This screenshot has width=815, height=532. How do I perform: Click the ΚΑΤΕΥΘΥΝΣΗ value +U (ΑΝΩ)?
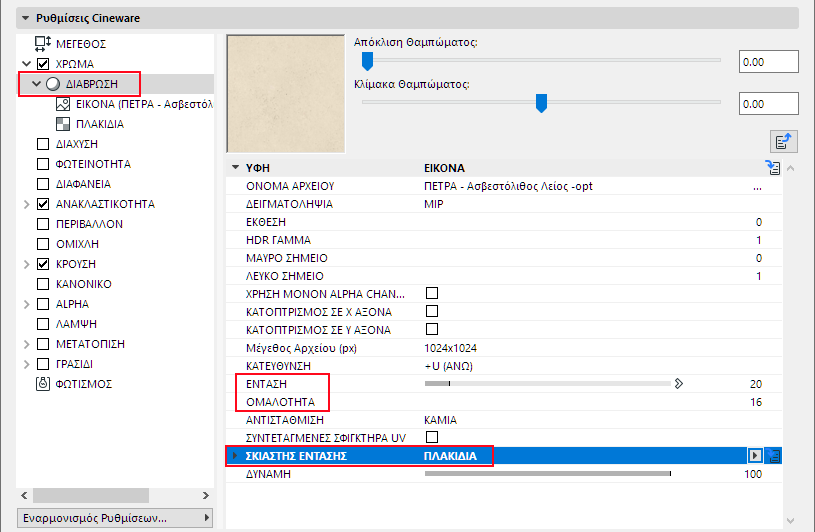(448, 366)
